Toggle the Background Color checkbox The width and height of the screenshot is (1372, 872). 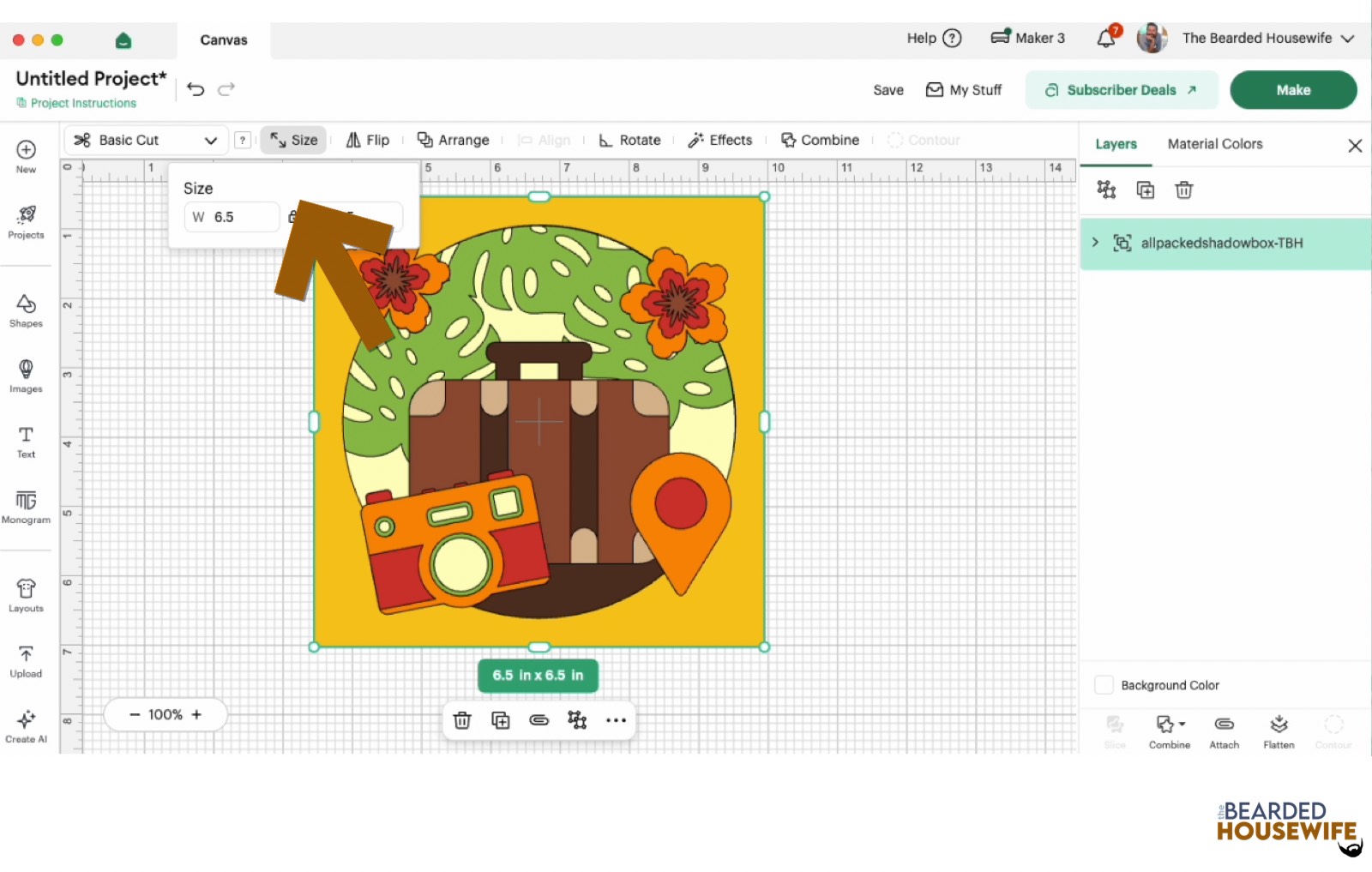[x=1104, y=685]
